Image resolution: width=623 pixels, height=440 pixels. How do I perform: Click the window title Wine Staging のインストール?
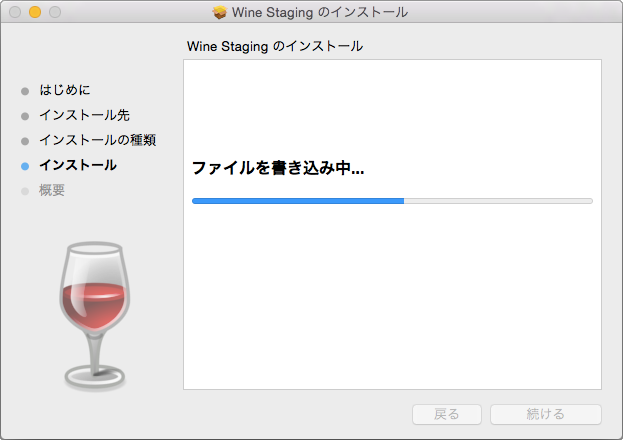(320, 12)
